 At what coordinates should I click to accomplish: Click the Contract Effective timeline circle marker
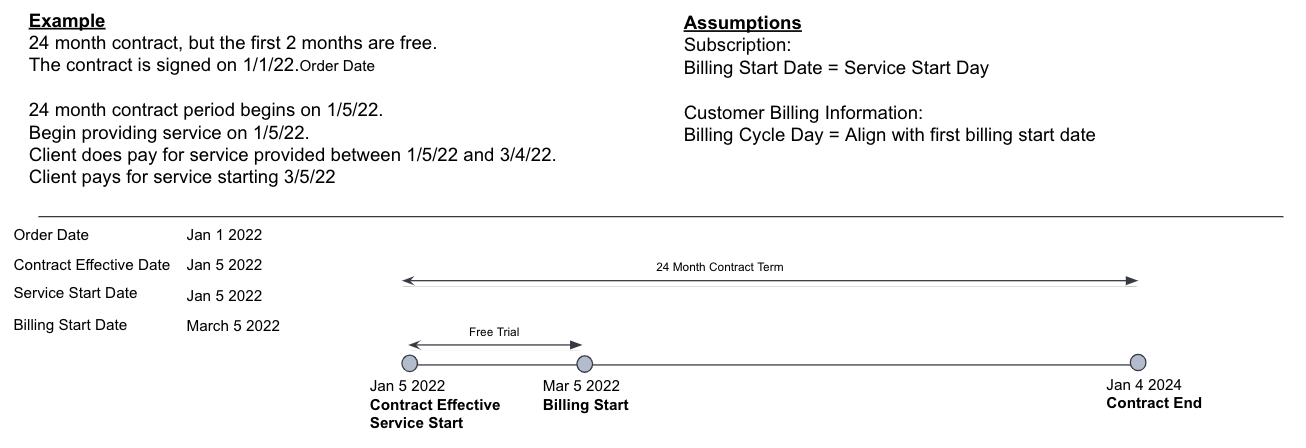[x=409, y=363]
